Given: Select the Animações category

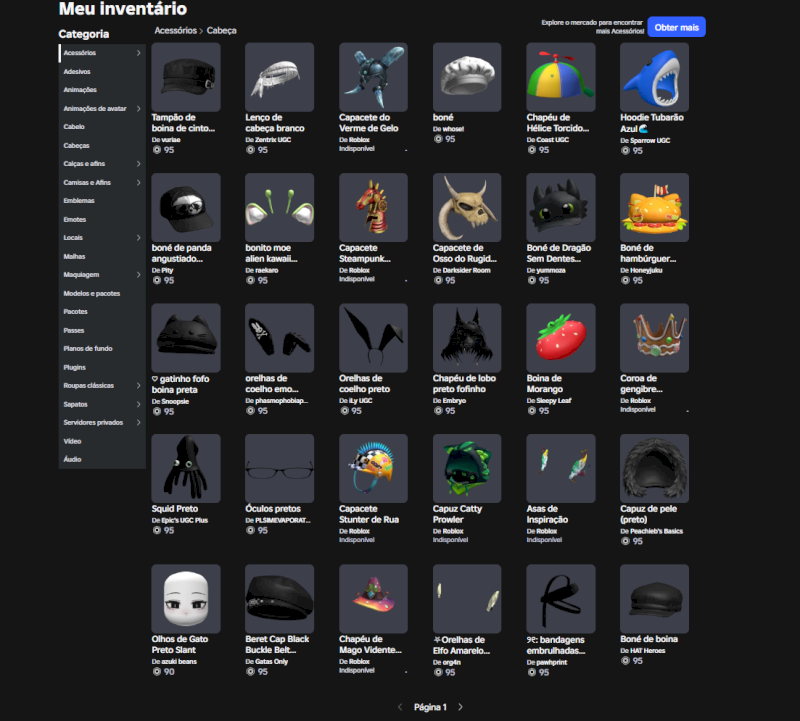Looking at the screenshot, I should click(x=102, y=90).
